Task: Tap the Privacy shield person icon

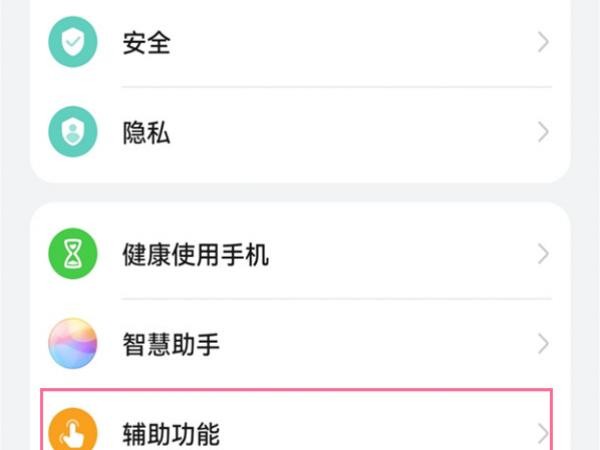Action: (73, 132)
